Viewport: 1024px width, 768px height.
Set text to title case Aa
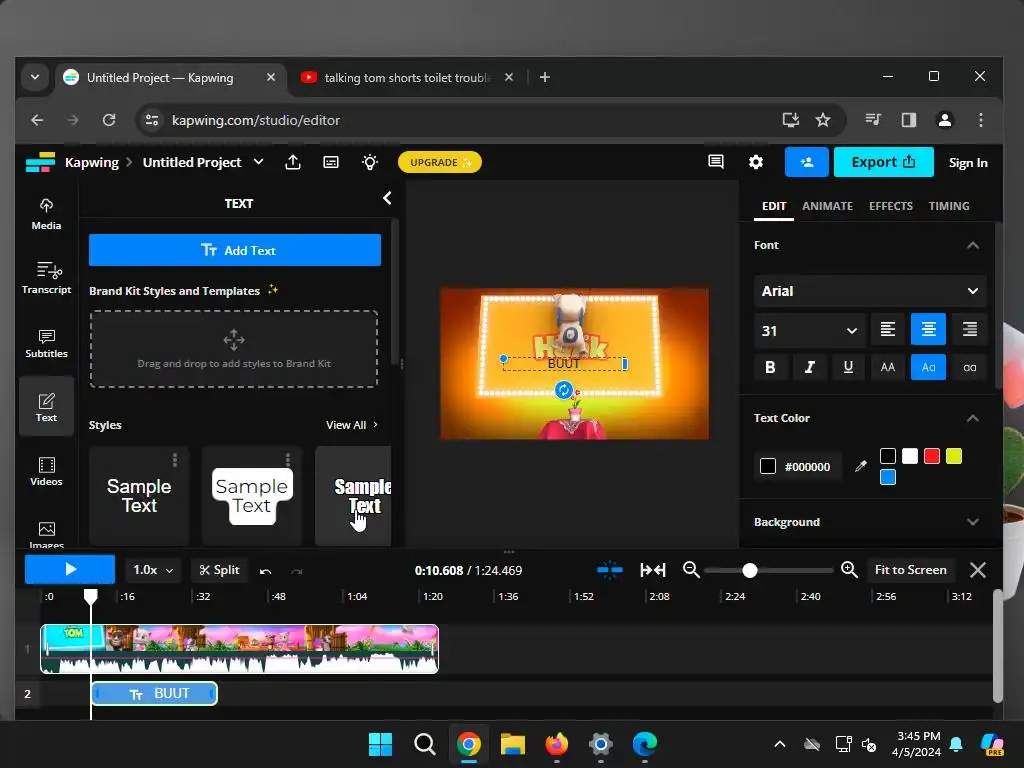tap(928, 367)
